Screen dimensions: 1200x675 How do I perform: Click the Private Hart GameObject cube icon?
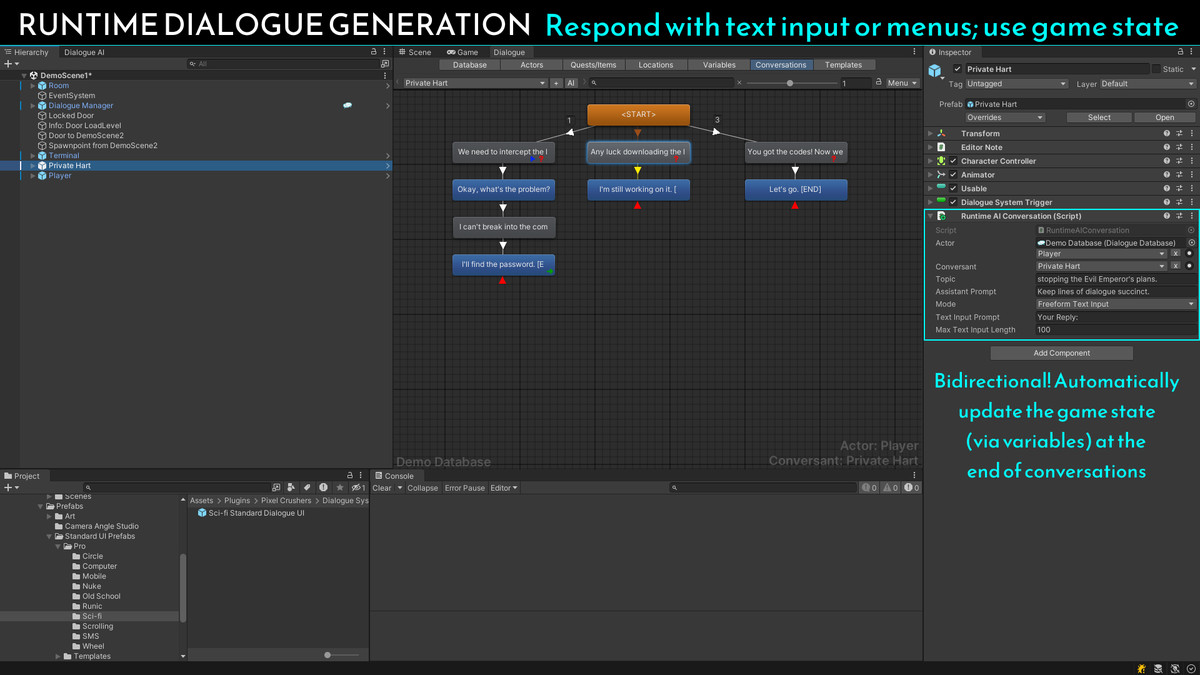click(x=936, y=71)
